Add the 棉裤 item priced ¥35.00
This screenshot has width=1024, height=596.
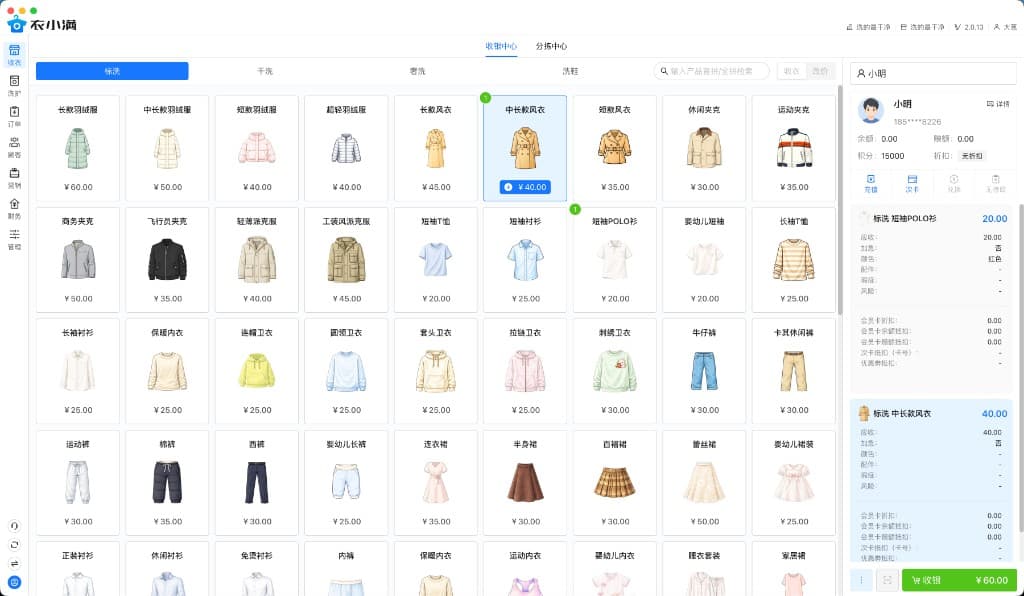167,483
